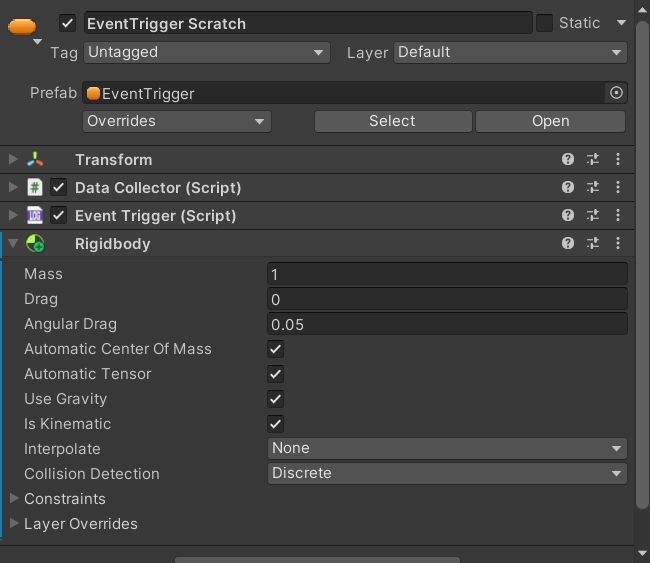Image resolution: width=650 pixels, height=563 pixels.
Task: Open Transform help reference icon
Action: (568, 159)
